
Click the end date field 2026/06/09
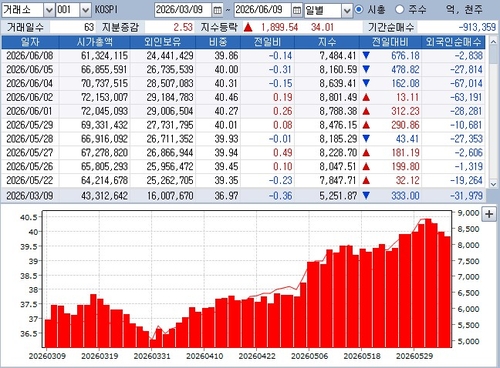(x=263, y=10)
